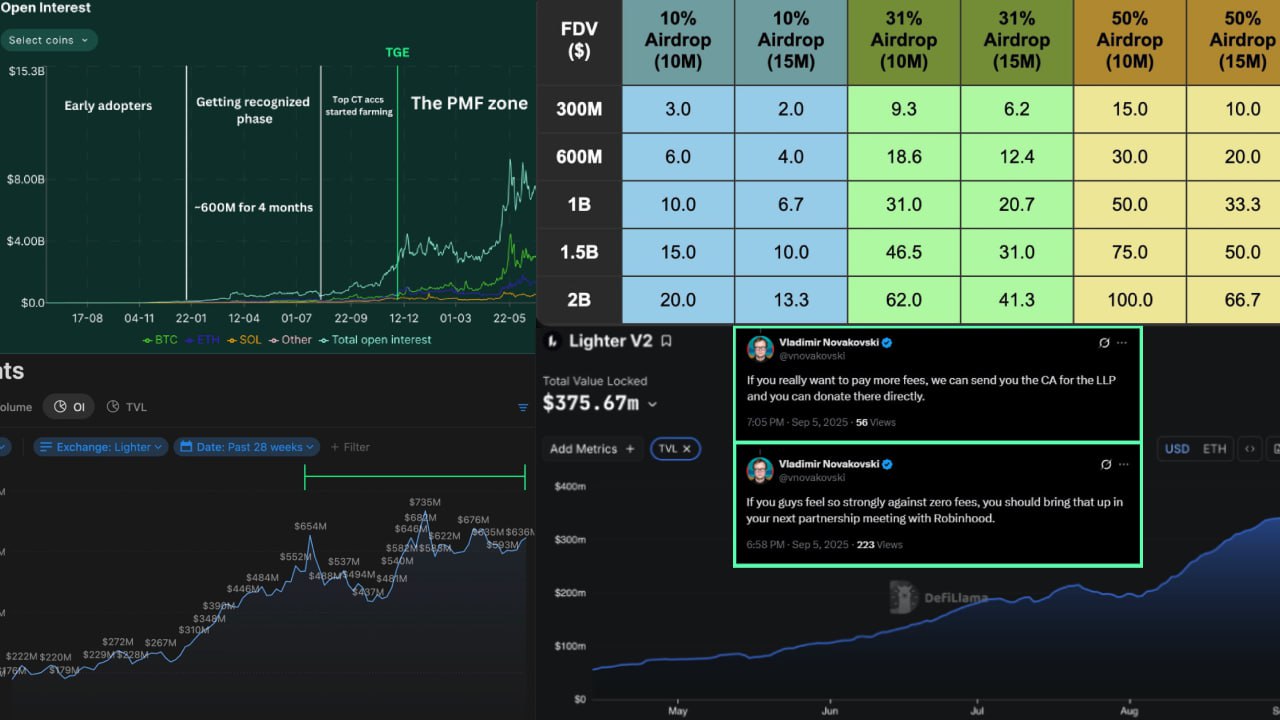Open the Exchange: Lighter filter dropdown

[100, 447]
